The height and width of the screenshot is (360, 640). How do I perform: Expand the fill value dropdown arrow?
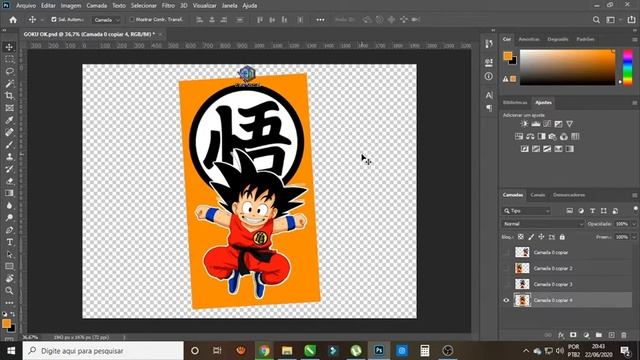pyautogui.click(x=634, y=237)
